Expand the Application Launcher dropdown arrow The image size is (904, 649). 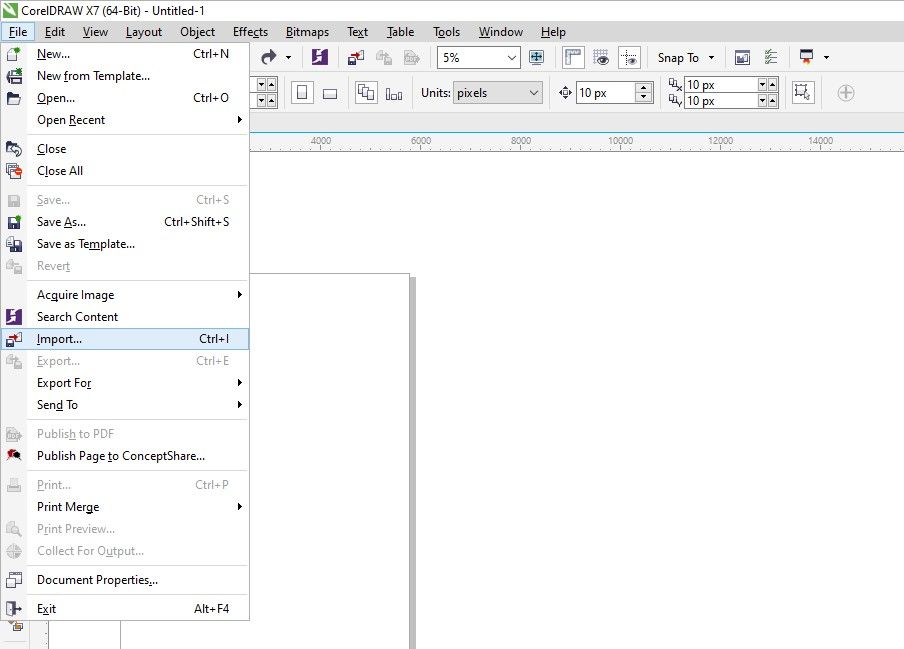[x=826, y=58]
